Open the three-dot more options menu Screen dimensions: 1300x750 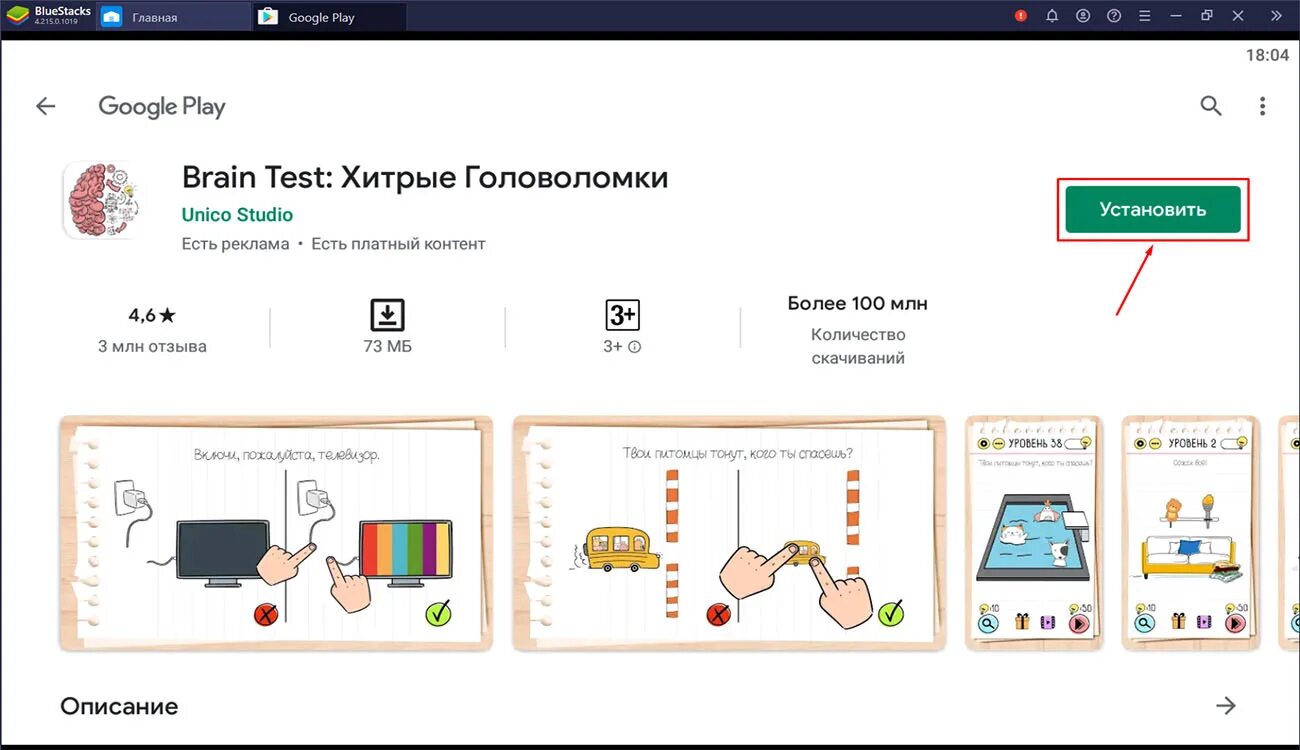coord(1263,106)
